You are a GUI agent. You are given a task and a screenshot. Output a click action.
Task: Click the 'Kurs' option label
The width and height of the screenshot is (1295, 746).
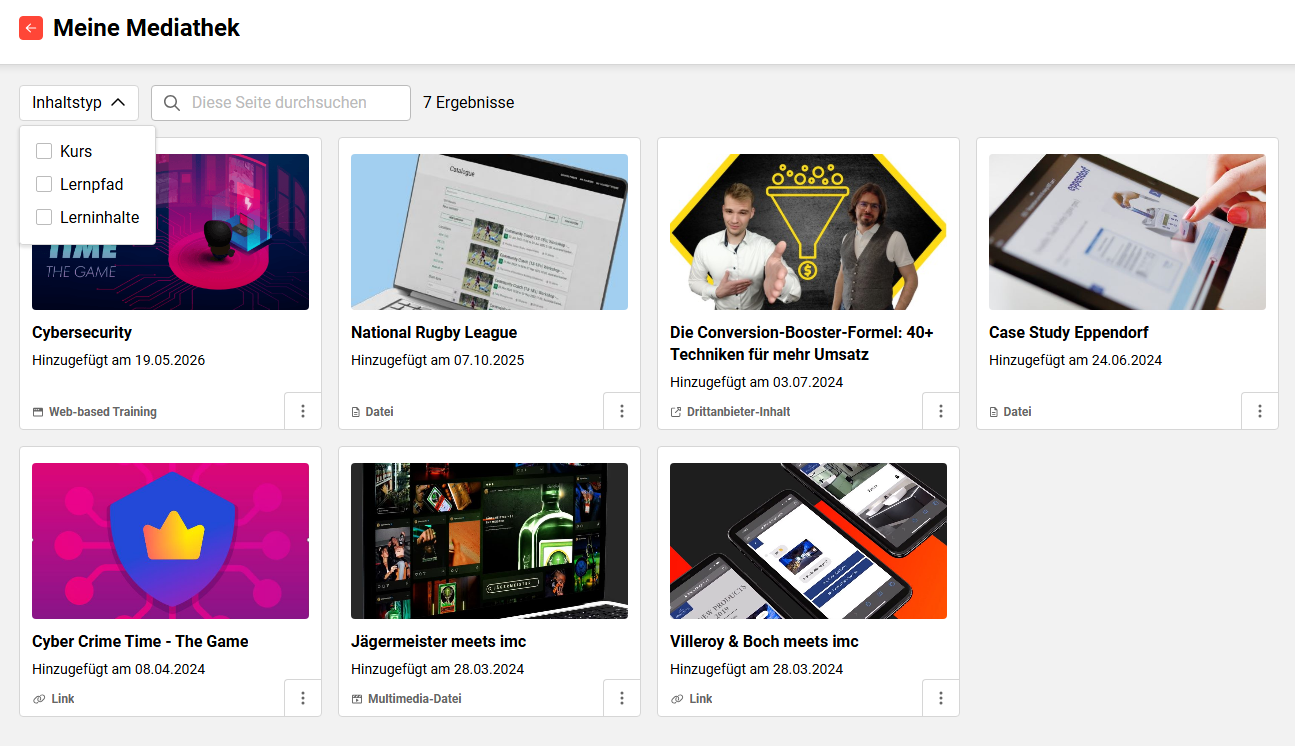76,151
